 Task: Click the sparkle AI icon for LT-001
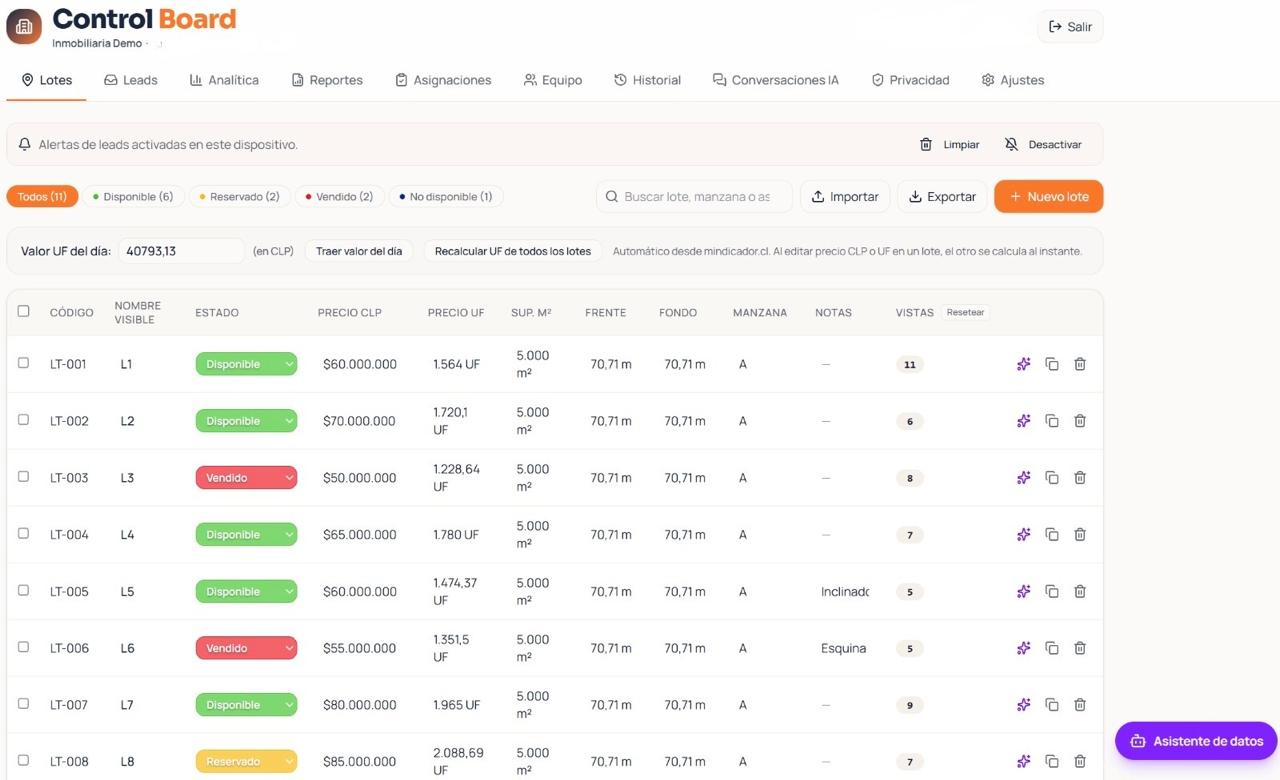[1023, 364]
